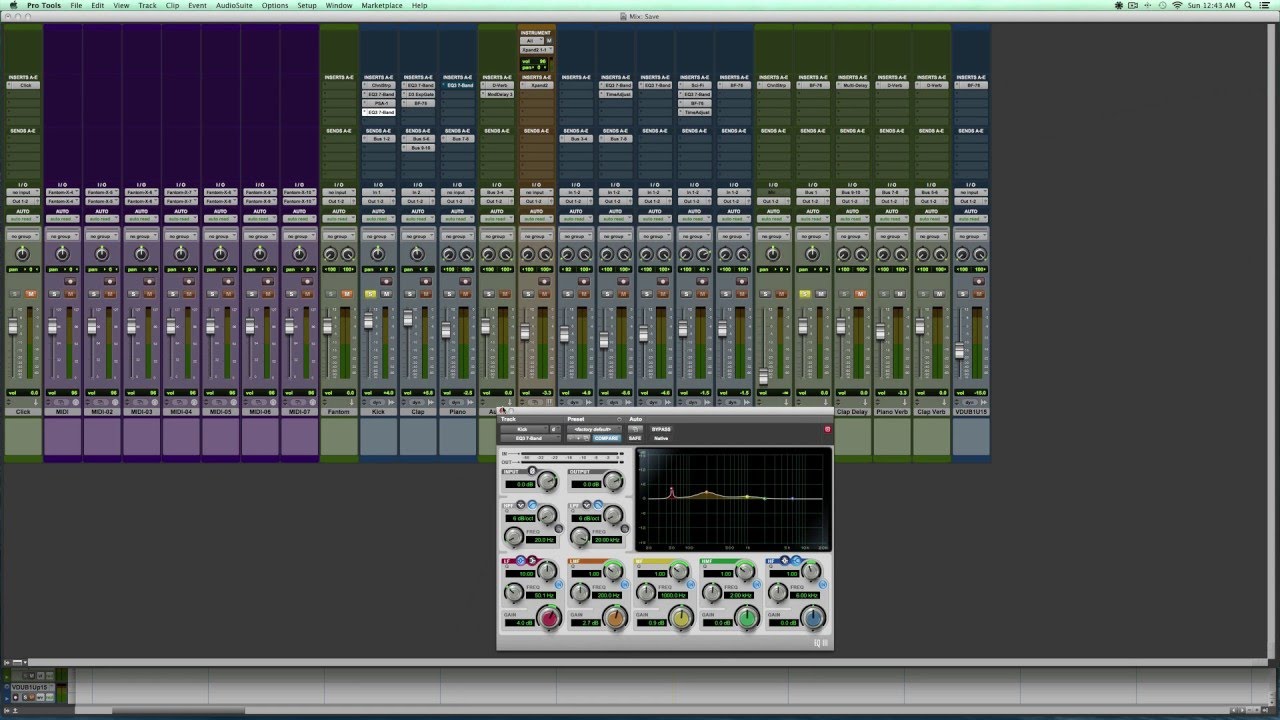This screenshot has height=720, width=1280.
Task: Open the Xpand2 insert on instrument track
Action: pyautogui.click(x=537, y=85)
